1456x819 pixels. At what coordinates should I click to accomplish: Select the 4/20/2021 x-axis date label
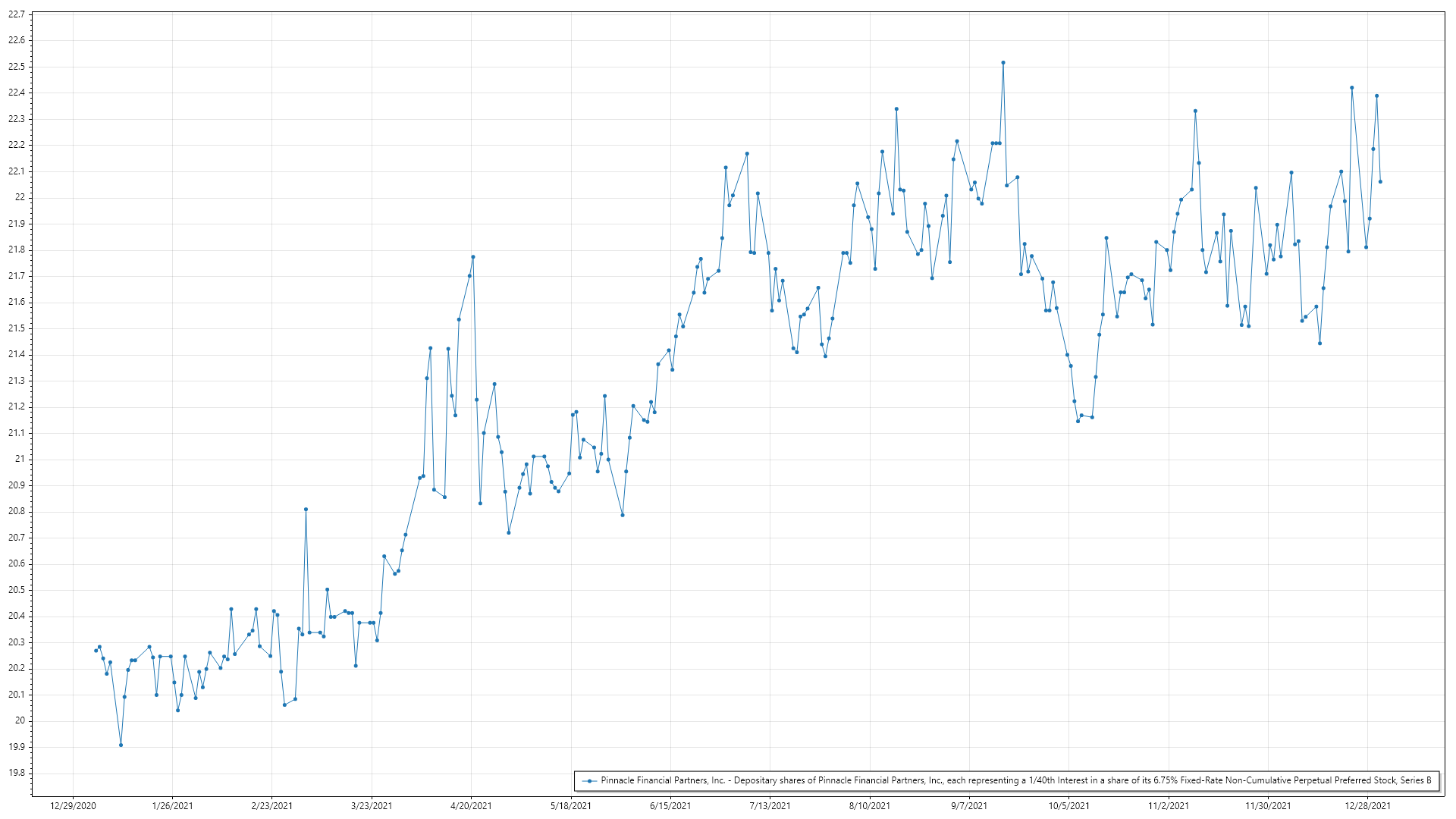pyautogui.click(x=471, y=806)
